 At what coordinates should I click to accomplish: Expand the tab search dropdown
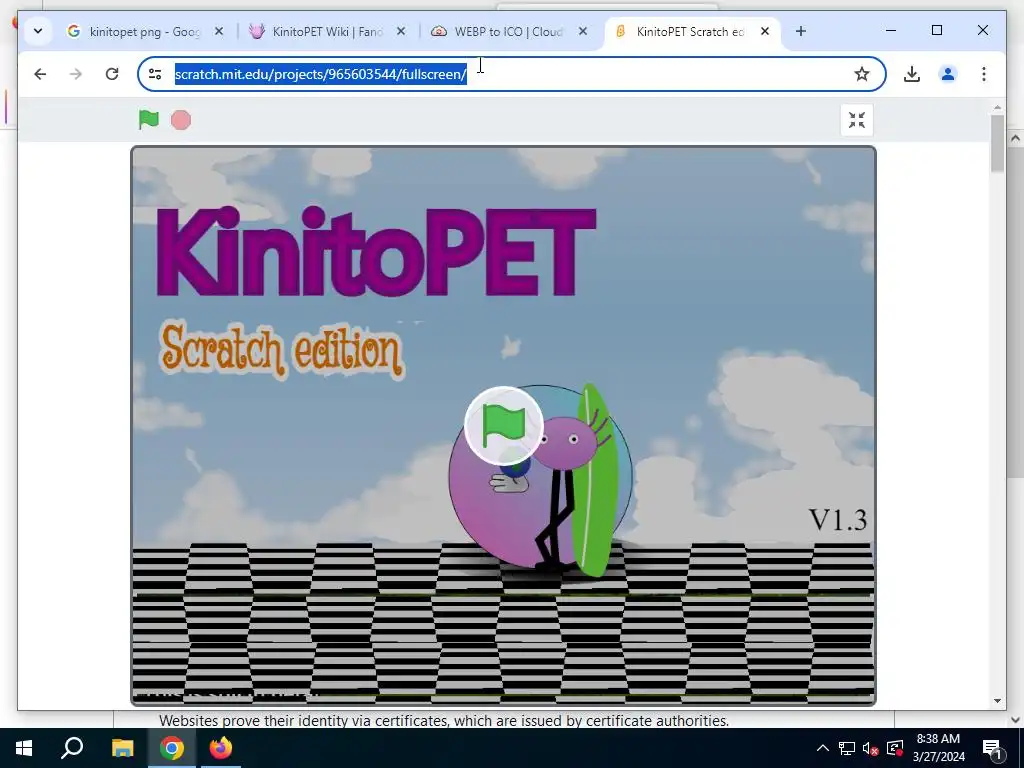[x=38, y=31]
